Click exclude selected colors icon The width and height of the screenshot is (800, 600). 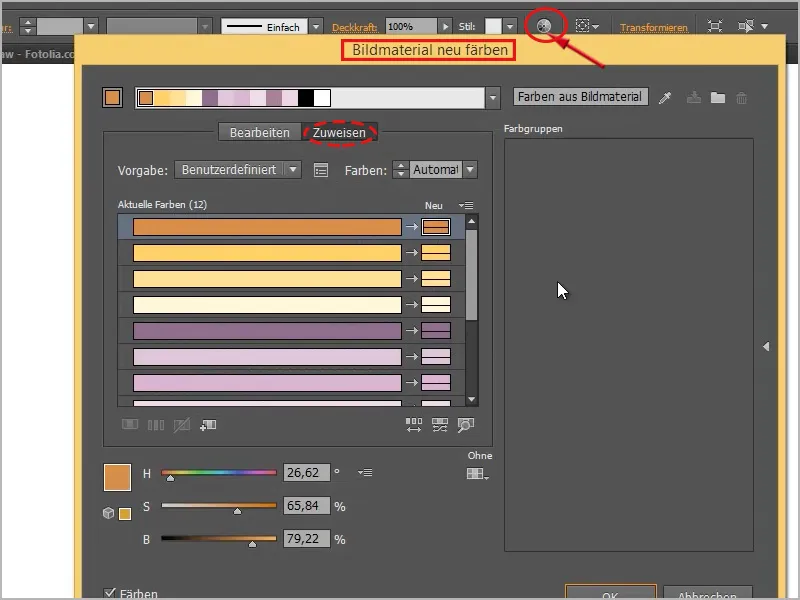(x=182, y=424)
